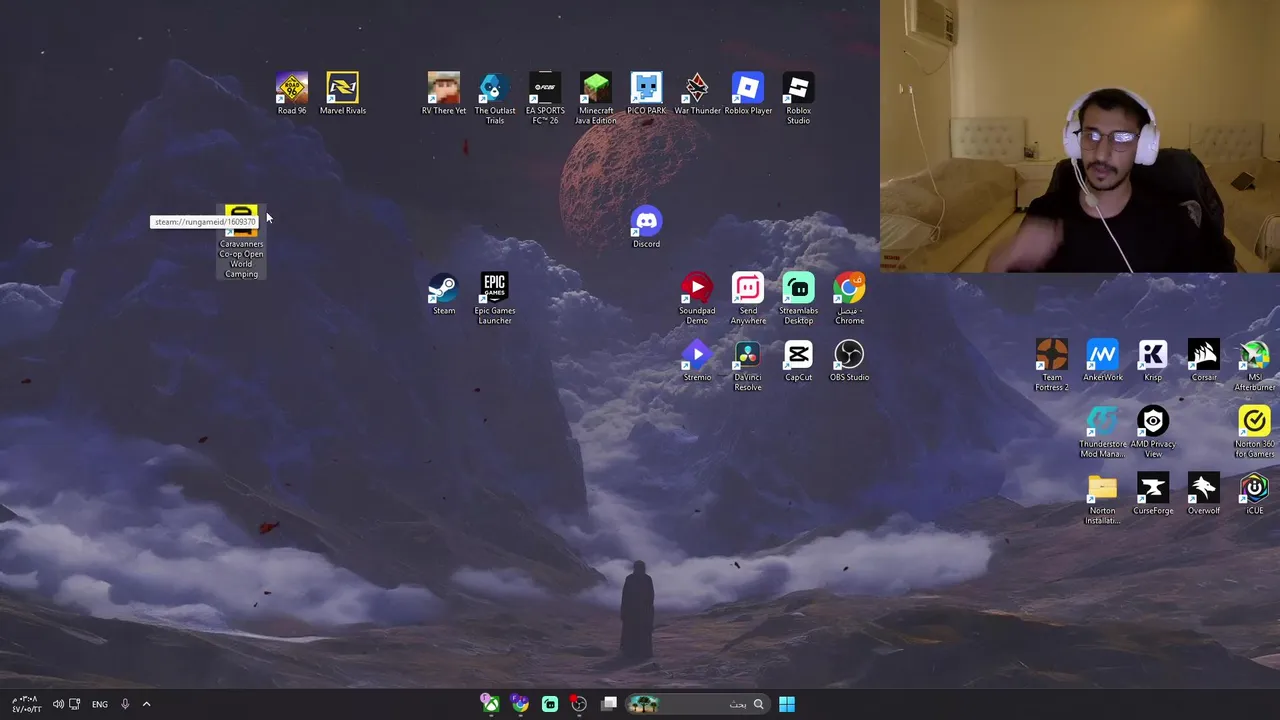Select the Caravanners Co-op Open World Camping shortcut
The image size is (1280, 720).
(241, 242)
